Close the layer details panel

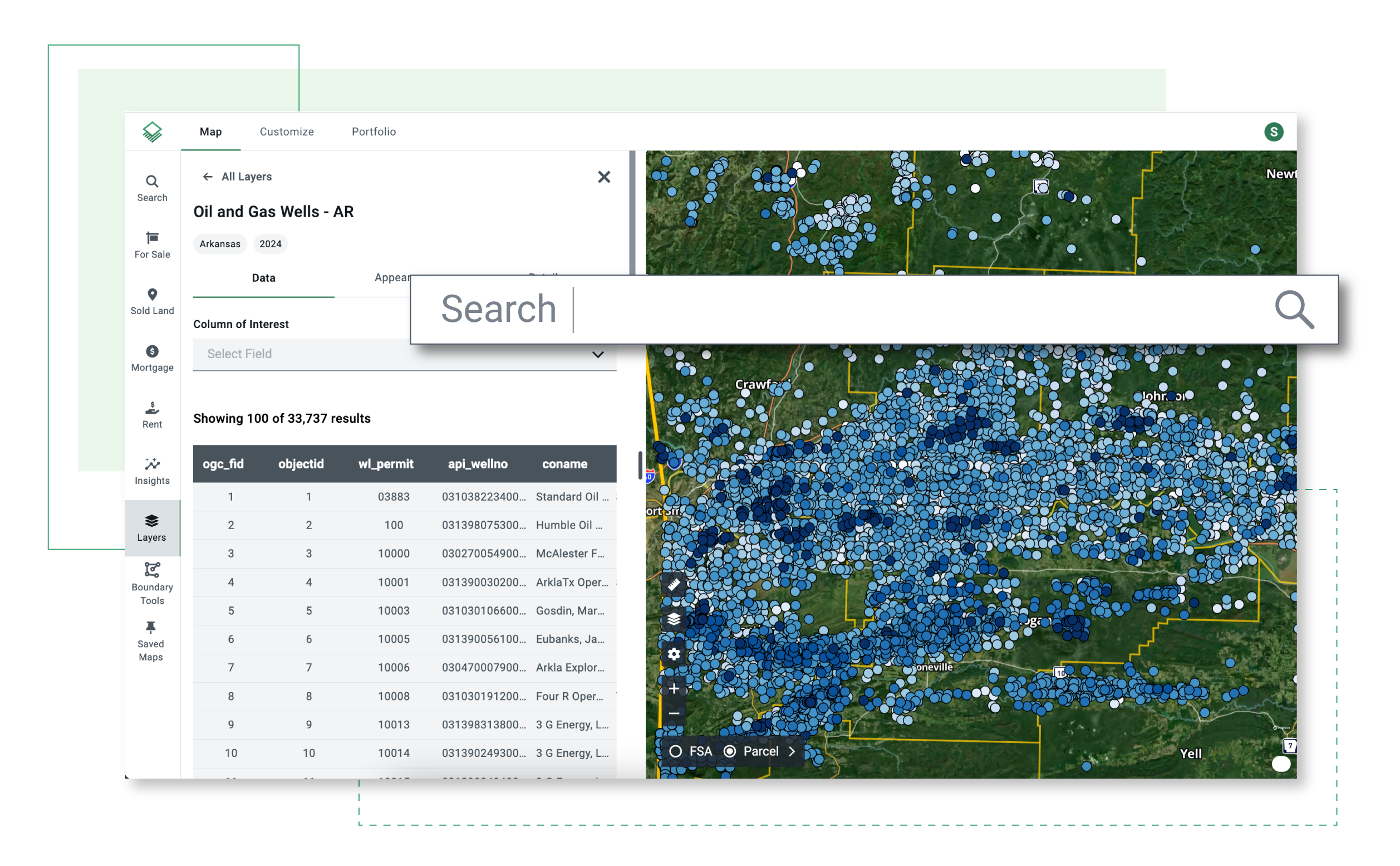(604, 177)
